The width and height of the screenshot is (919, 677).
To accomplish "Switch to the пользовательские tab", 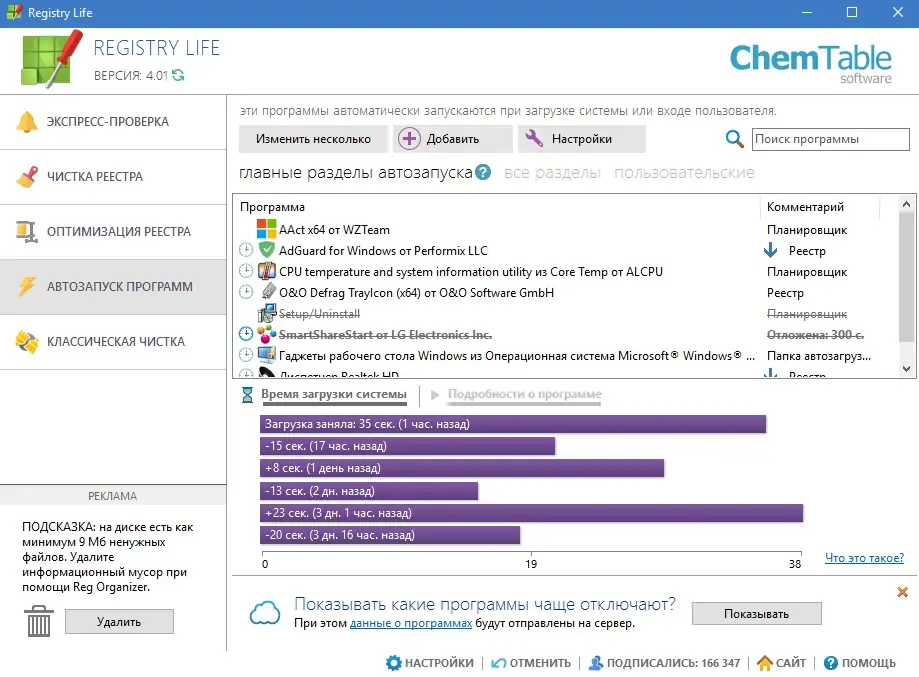I will tap(684, 173).
